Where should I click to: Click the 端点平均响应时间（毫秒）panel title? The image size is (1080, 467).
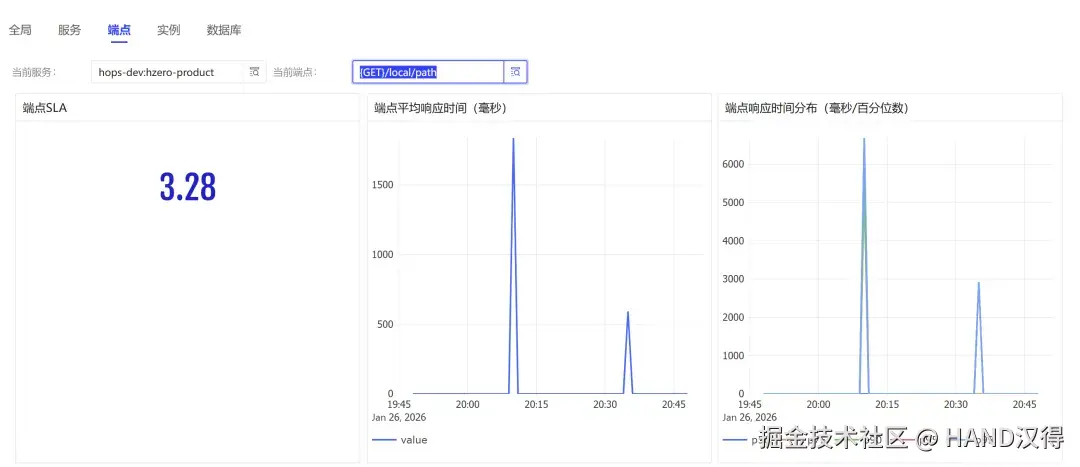coord(441,107)
